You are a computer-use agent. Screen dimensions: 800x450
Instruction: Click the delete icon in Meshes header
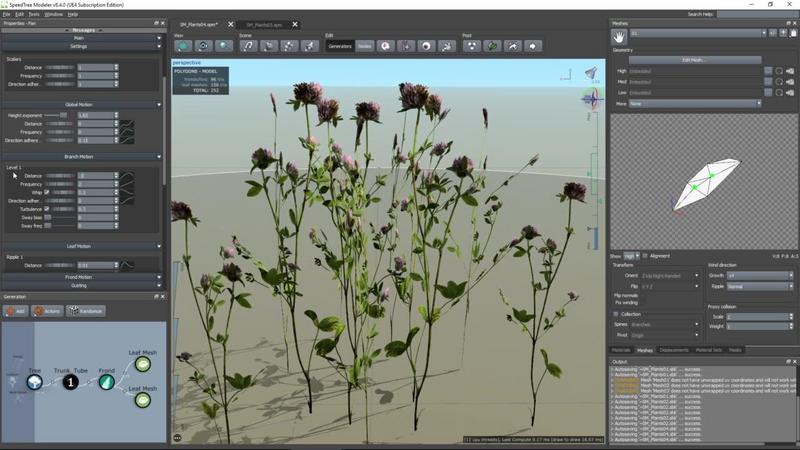point(793,33)
